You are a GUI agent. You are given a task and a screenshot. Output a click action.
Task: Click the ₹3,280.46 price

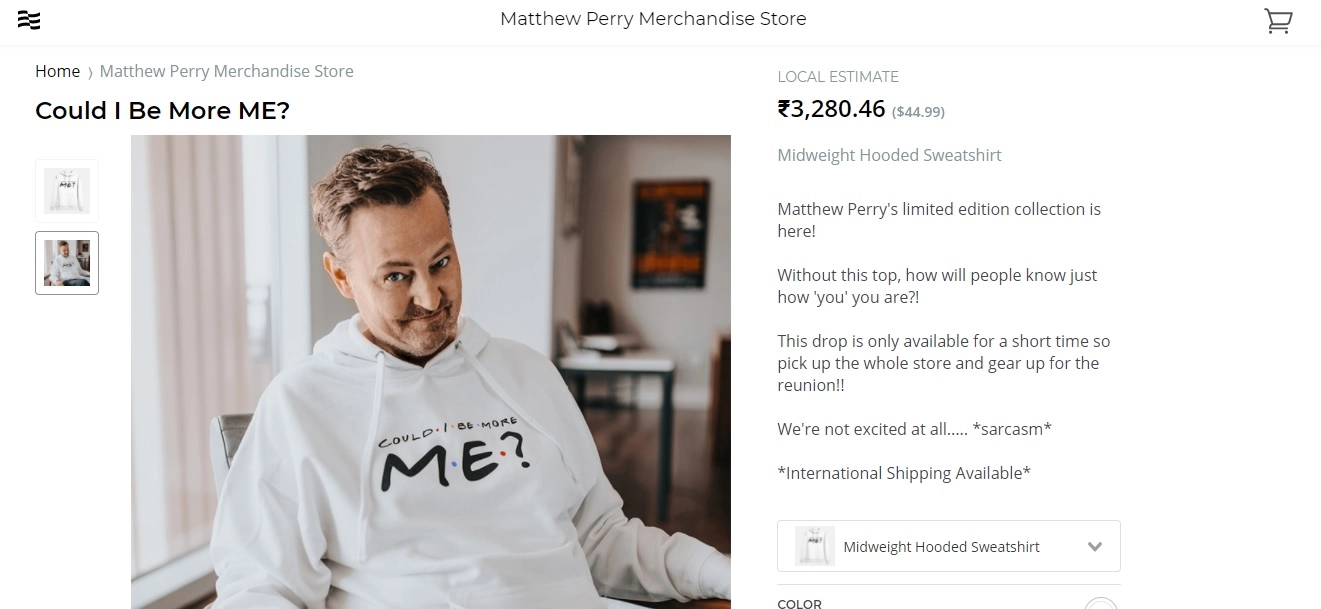[831, 108]
